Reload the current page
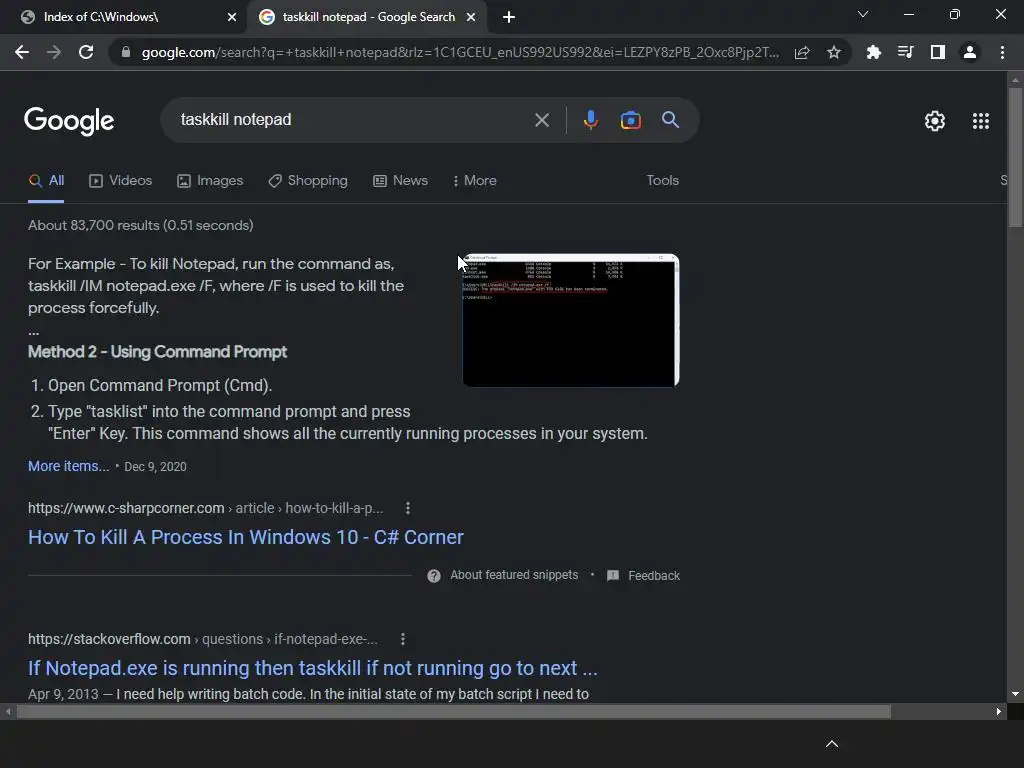This screenshot has height=768, width=1024. 86,52
